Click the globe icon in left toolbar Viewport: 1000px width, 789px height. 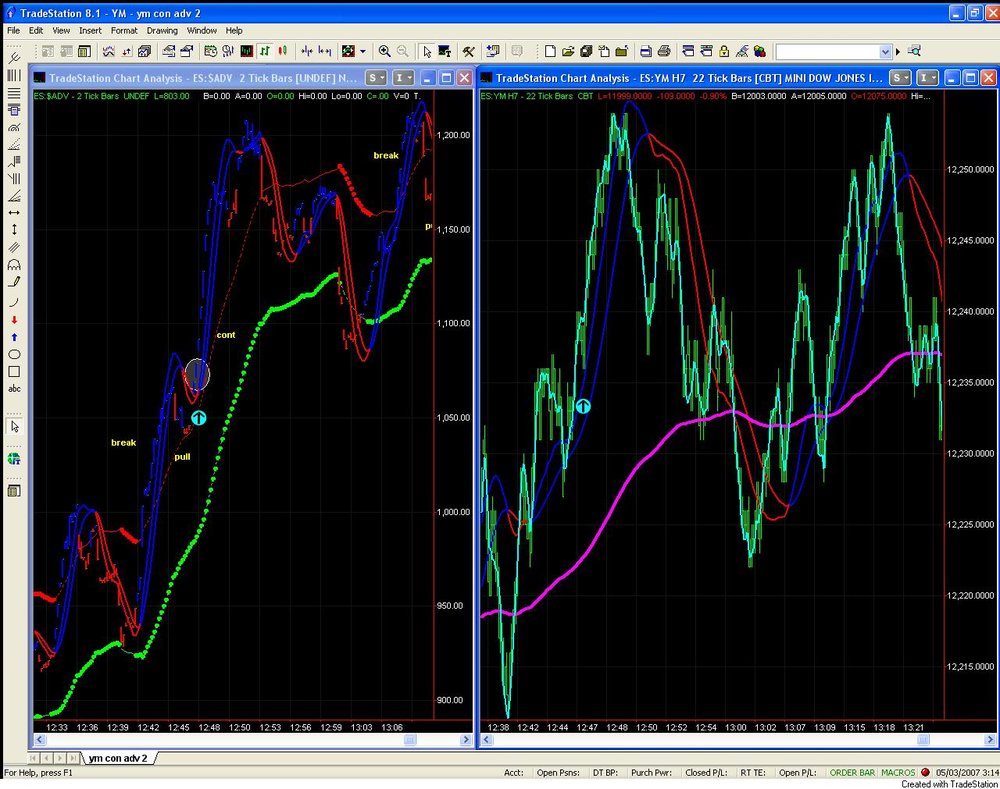coord(14,459)
